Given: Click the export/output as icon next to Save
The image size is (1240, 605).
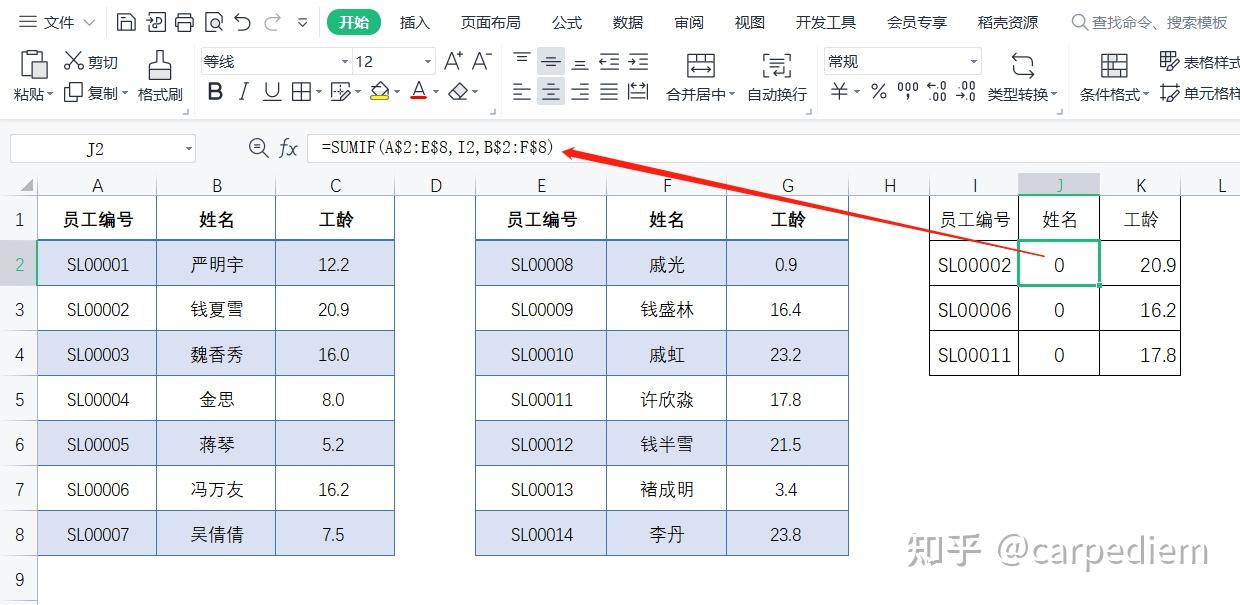Looking at the screenshot, I should (155, 22).
